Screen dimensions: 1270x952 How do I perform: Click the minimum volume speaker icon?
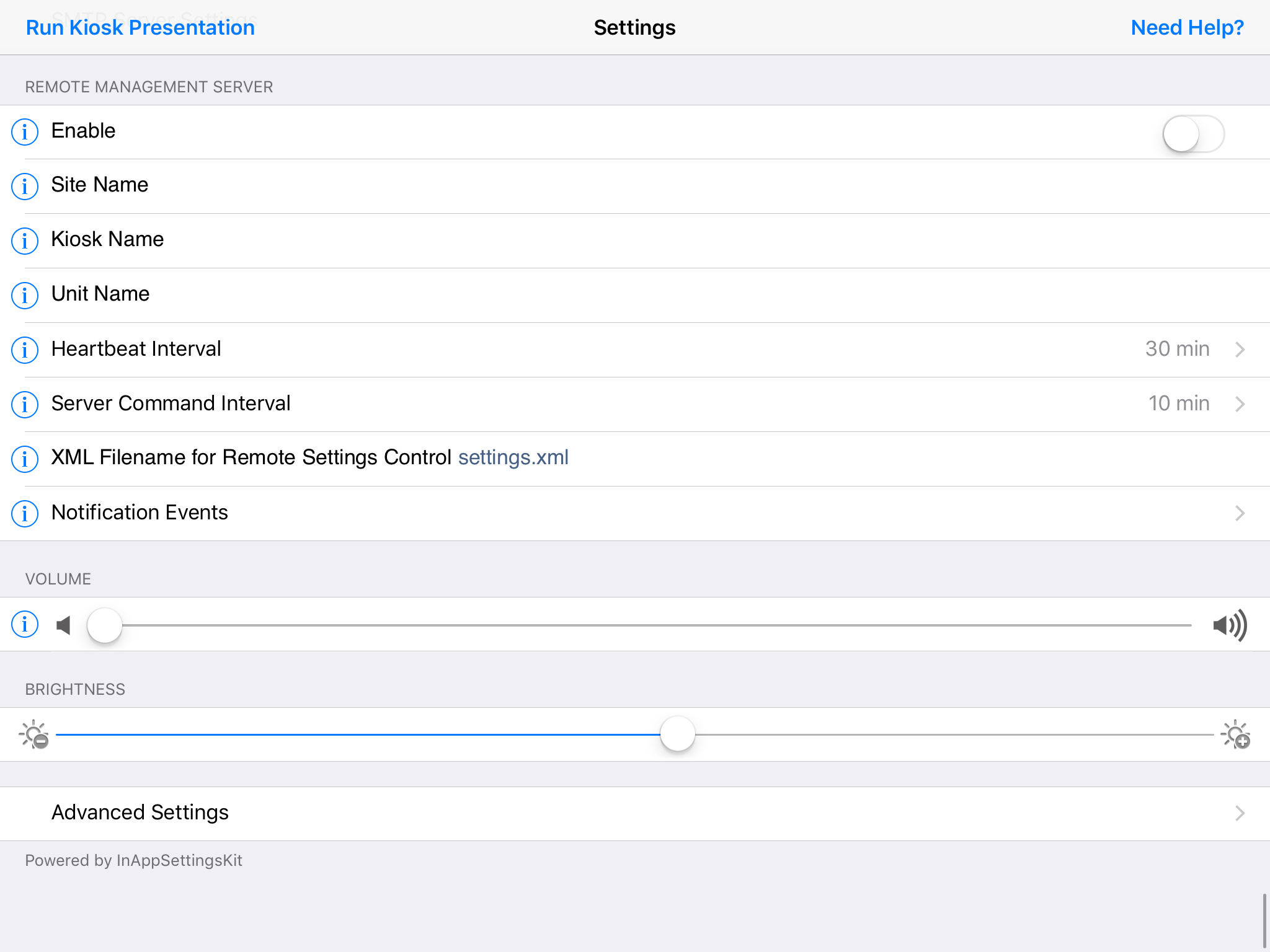(64, 625)
